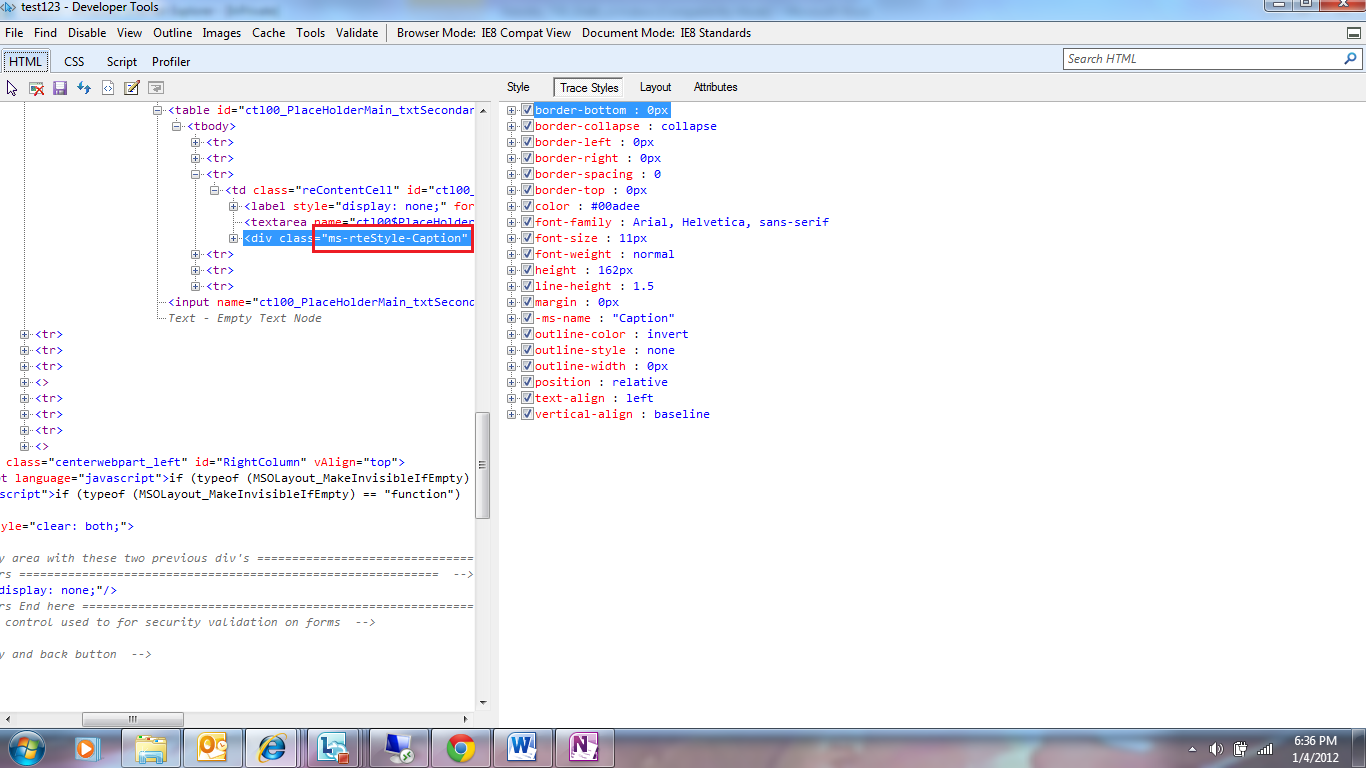Switch to the Script tab
The image size is (1366, 768).
pyautogui.click(x=122, y=62)
